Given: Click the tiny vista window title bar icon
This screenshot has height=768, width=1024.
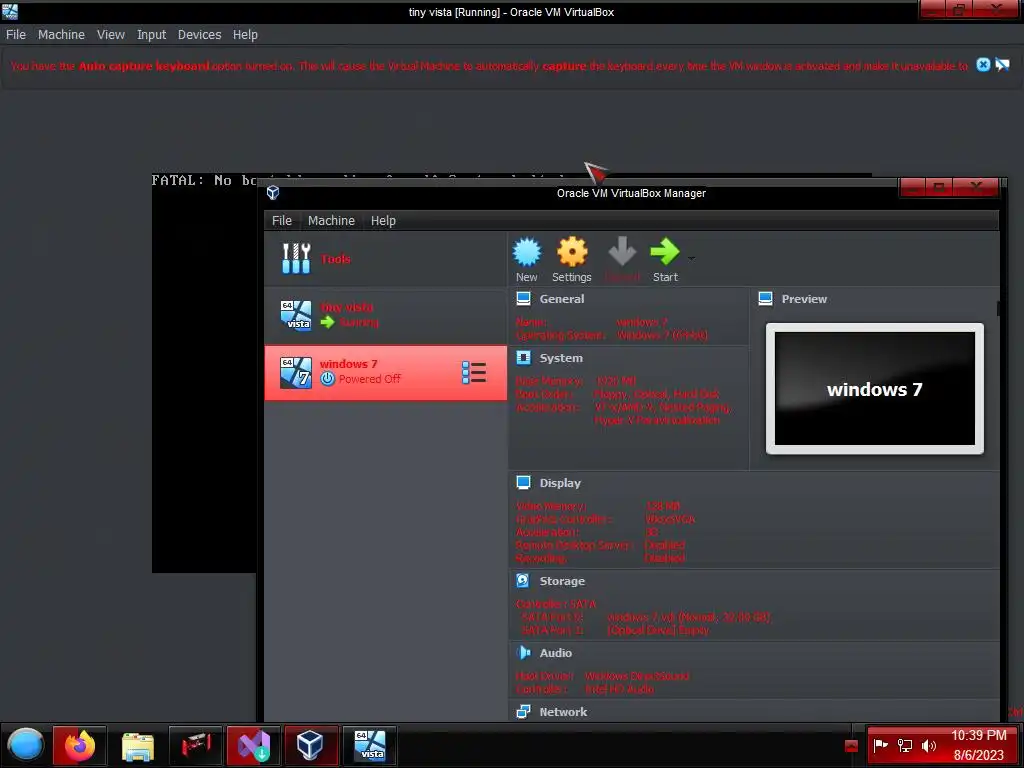Looking at the screenshot, I should point(10,11).
